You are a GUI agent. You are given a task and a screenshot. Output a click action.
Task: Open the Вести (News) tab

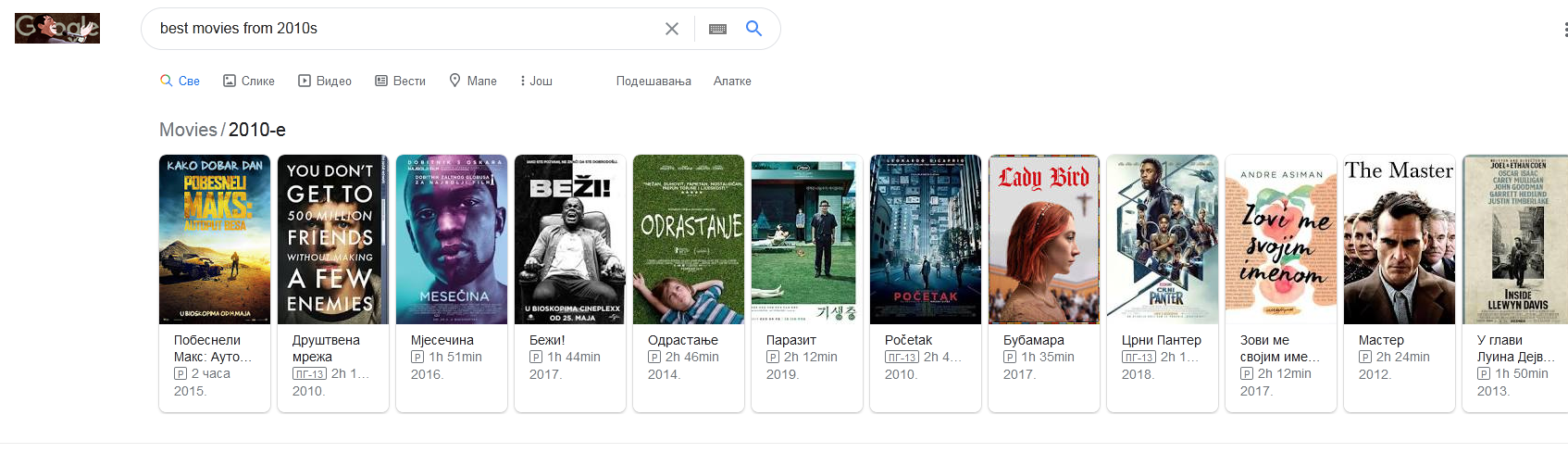point(400,81)
